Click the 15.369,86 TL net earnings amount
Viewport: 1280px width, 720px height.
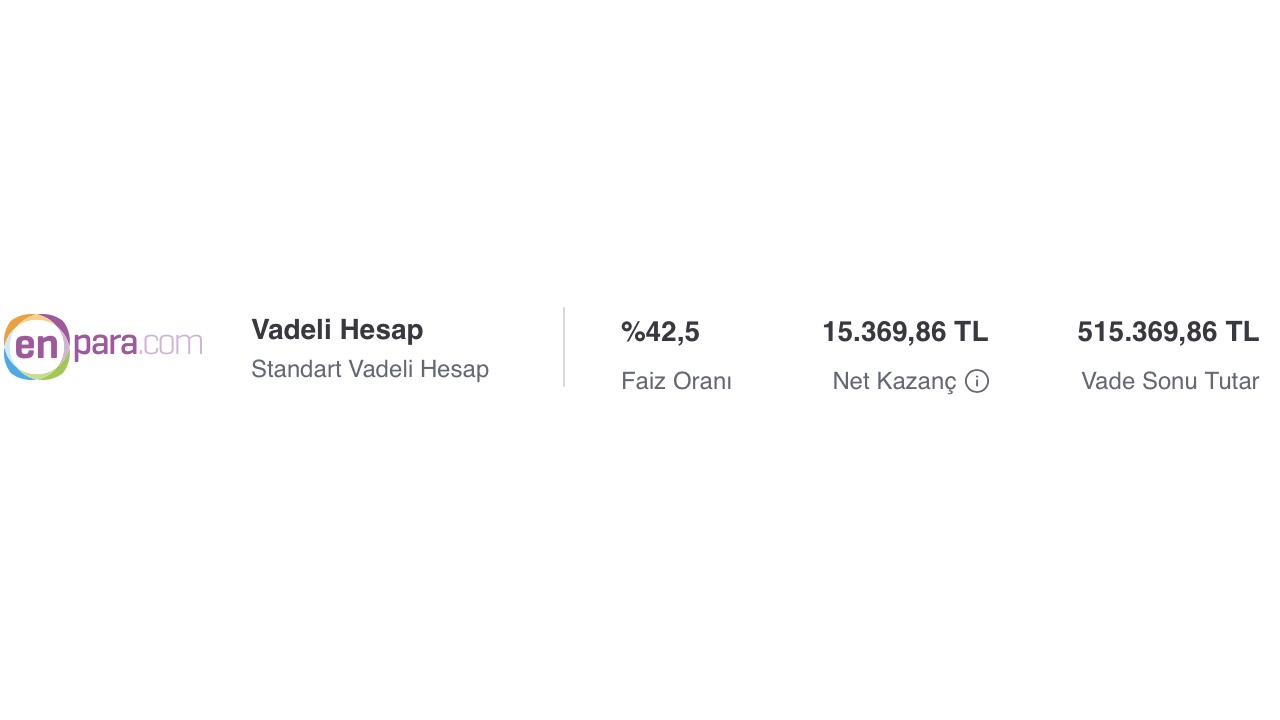(x=904, y=332)
